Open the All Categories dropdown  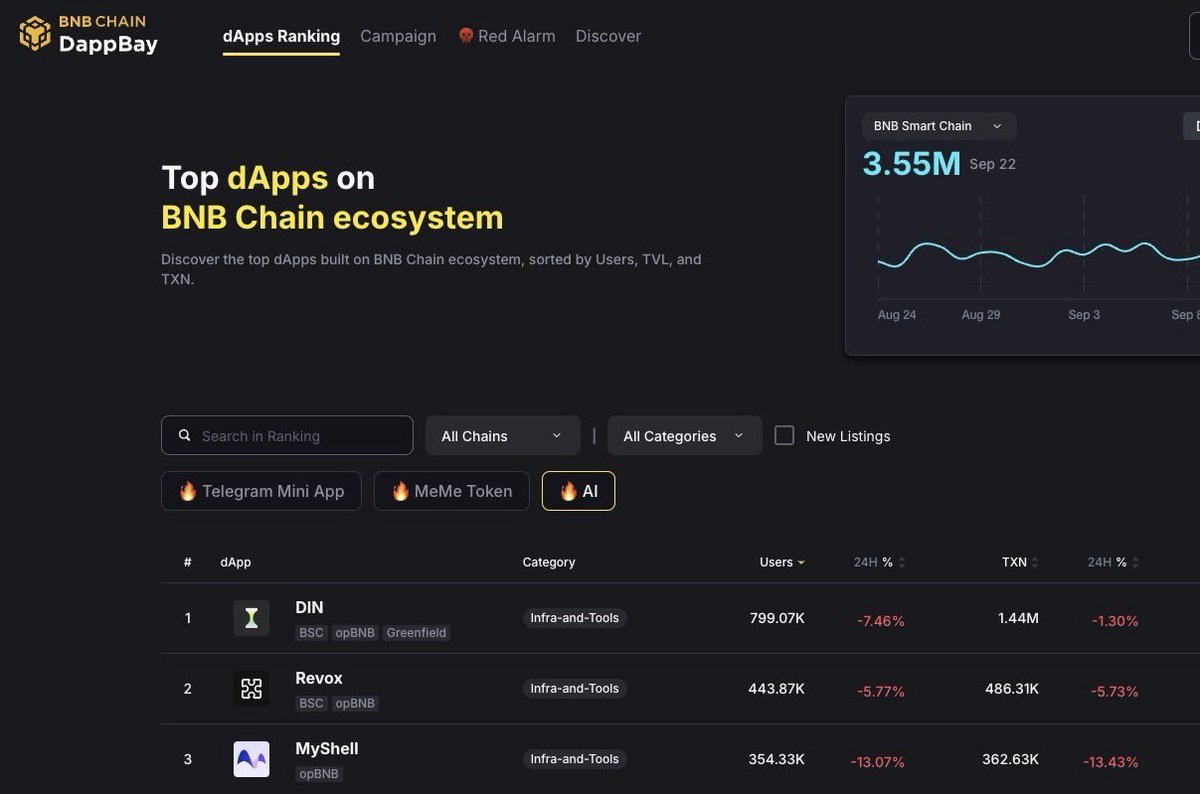(684, 435)
